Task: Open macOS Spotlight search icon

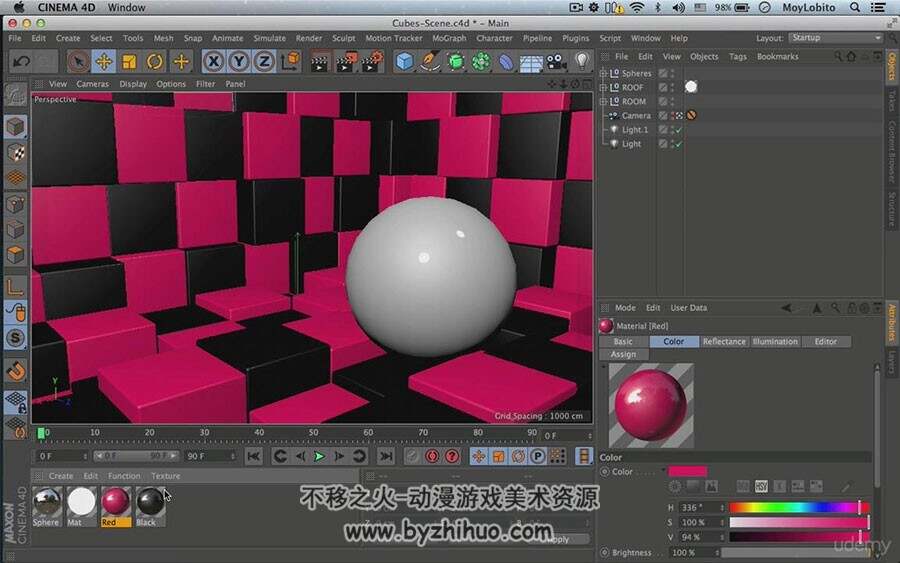Action: (x=855, y=7)
